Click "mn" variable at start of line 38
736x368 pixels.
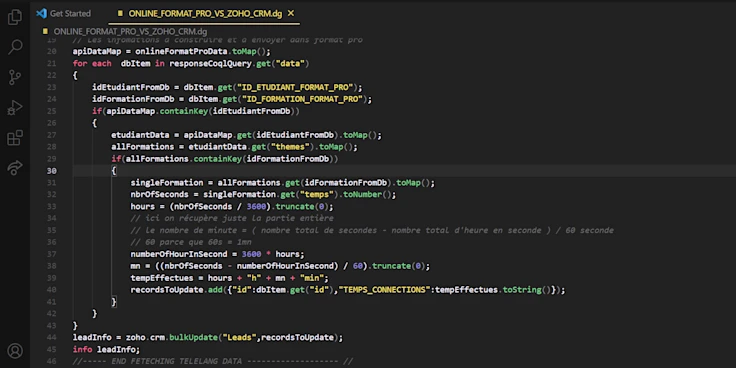pyautogui.click(x=135, y=266)
